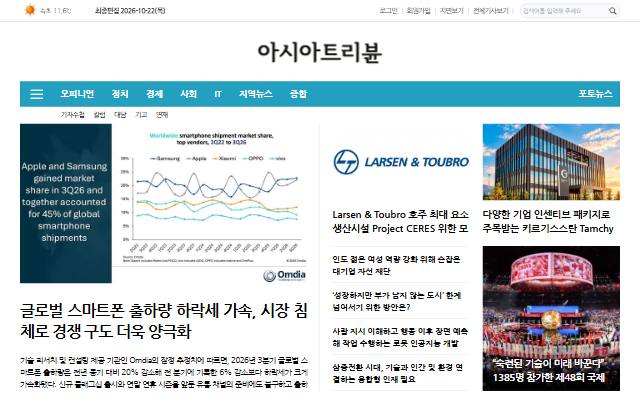The image size is (640, 400).
Task: Open the smartphone shipment chart image
Action: [x=163, y=203]
